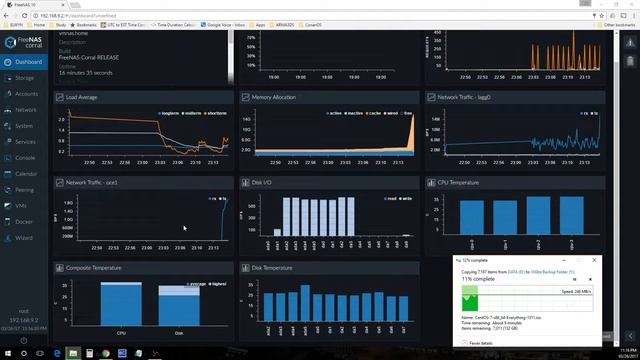Click the Docker sidebar icon

coord(8,222)
